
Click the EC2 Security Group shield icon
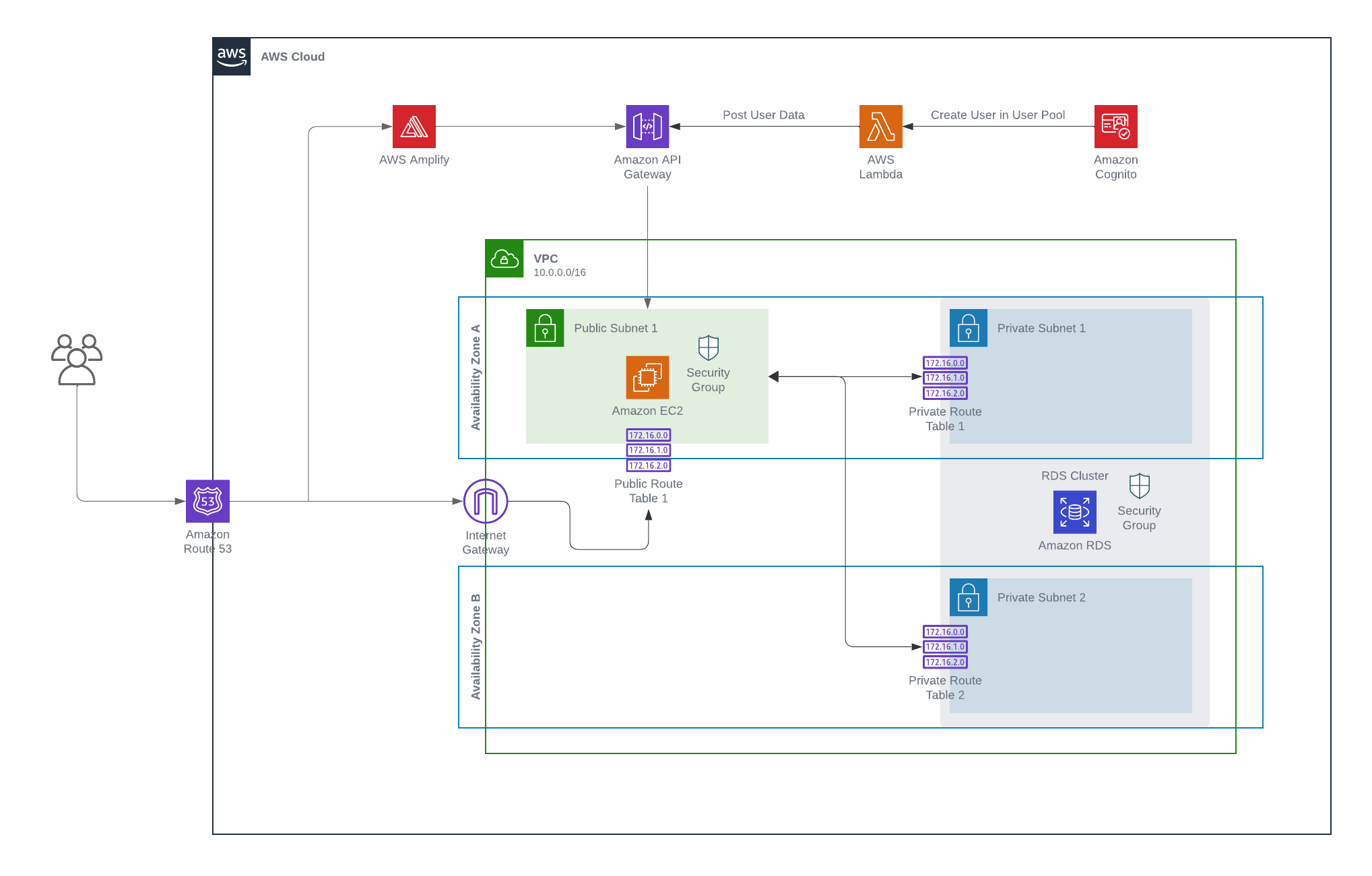(x=709, y=348)
